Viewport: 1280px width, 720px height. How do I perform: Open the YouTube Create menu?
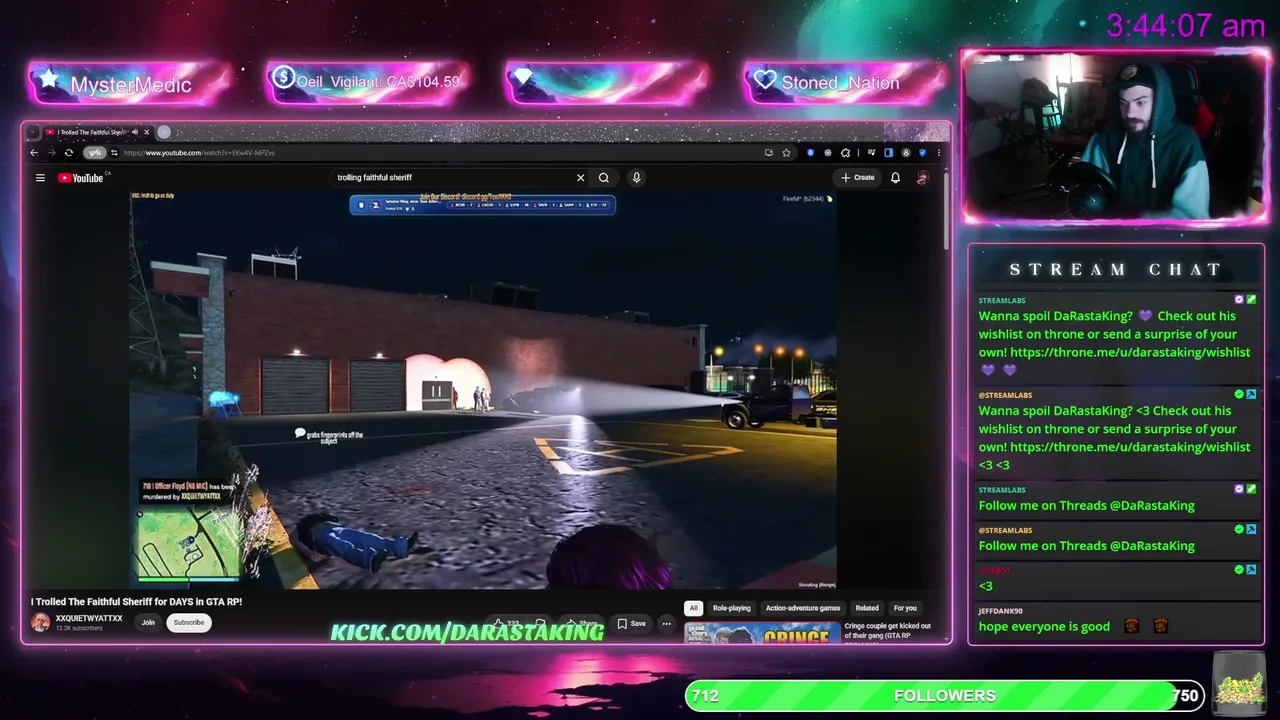[x=858, y=178]
